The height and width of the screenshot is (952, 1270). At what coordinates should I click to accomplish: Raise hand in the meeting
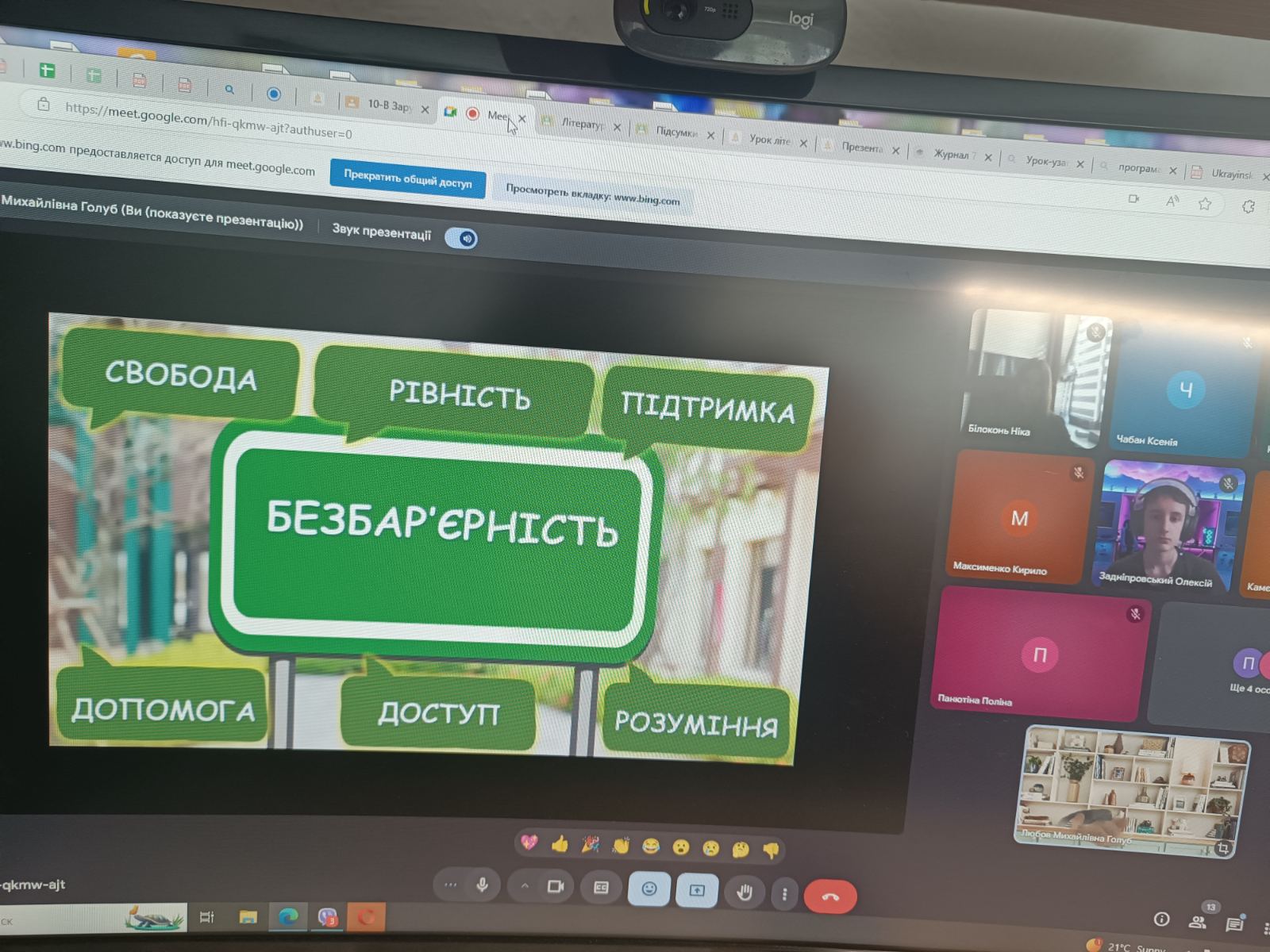coord(744,892)
